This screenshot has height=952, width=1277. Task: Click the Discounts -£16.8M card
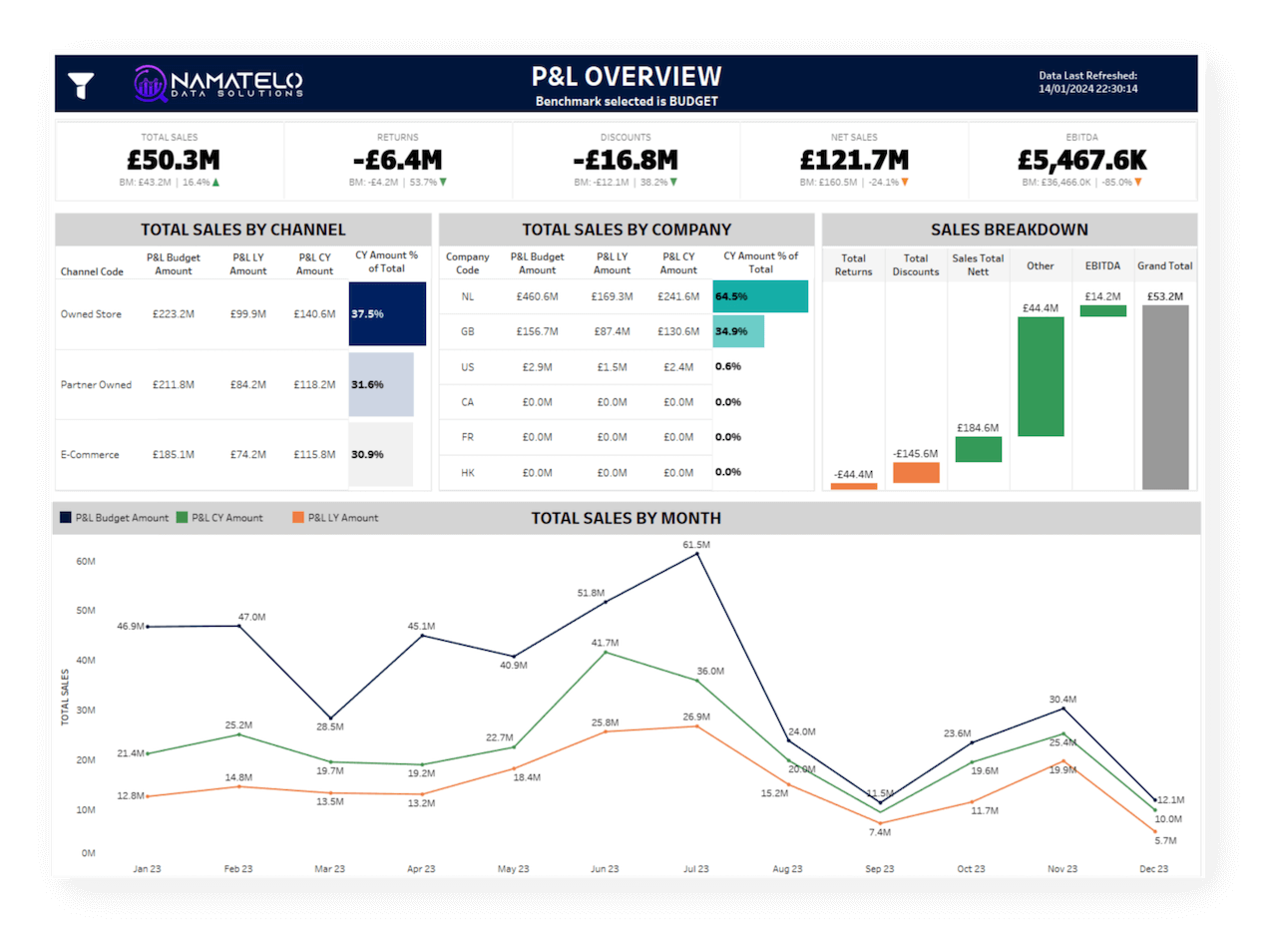626,161
